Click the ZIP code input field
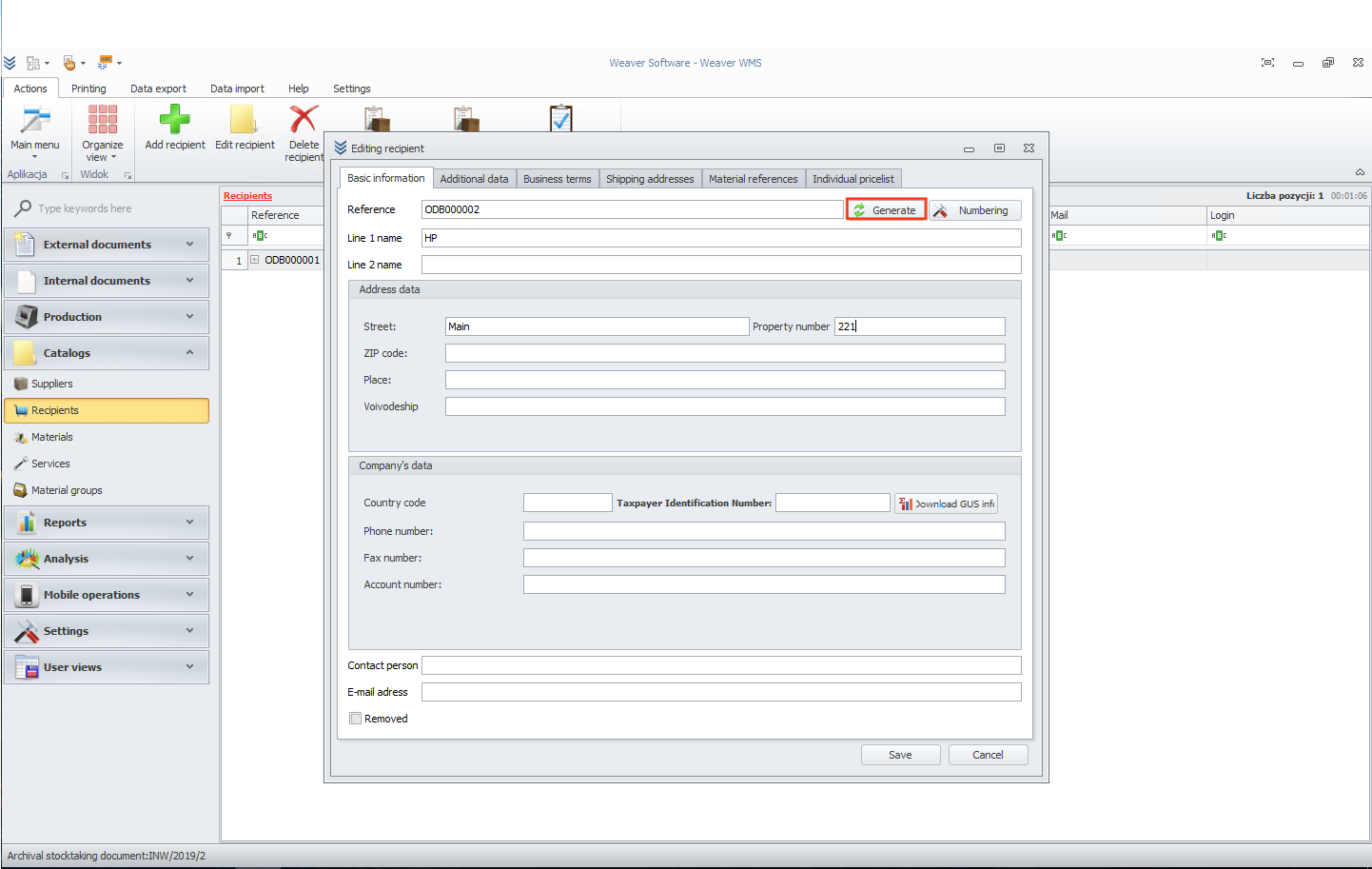 pyautogui.click(x=725, y=353)
